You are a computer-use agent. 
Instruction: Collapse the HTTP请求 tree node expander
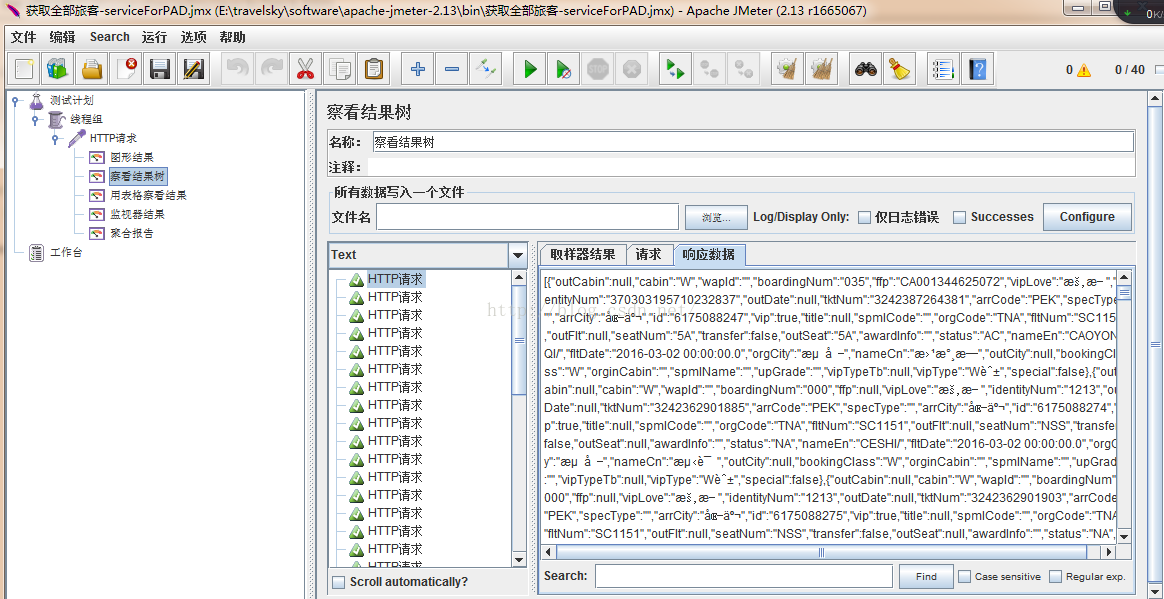click(54, 139)
